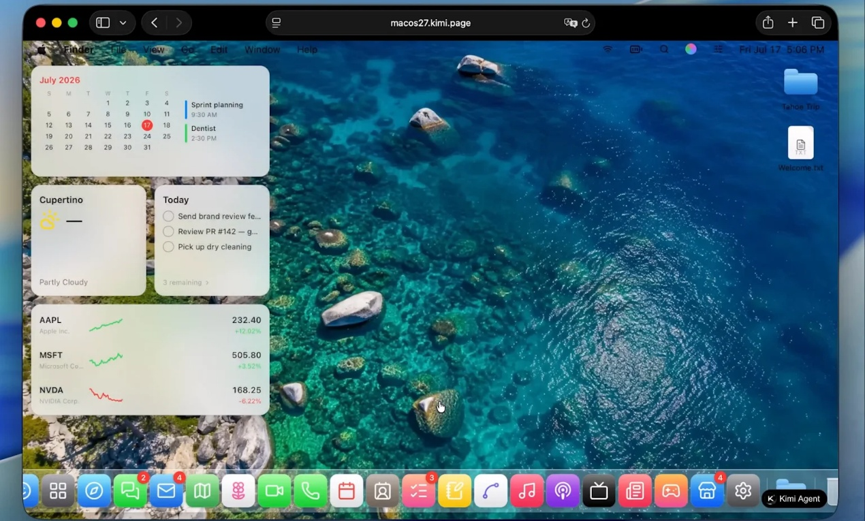Select highlighted date 17 in calendar widget
Image resolution: width=865 pixels, height=521 pixels.
147,125
